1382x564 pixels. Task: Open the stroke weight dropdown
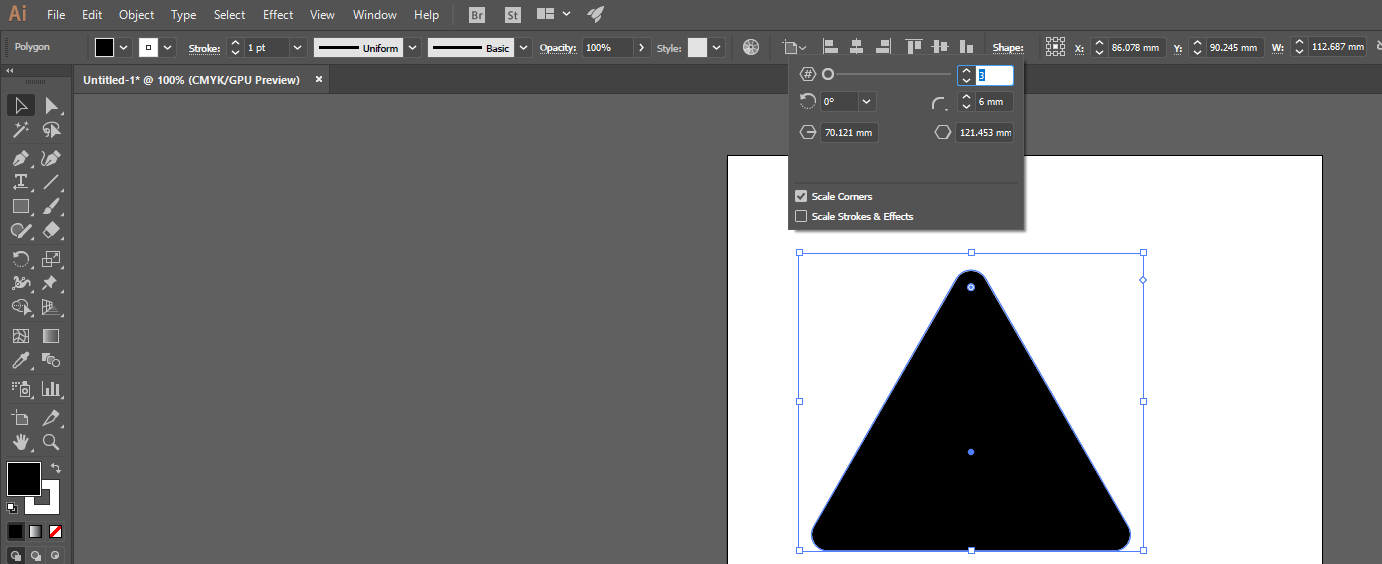coord(298,48)
